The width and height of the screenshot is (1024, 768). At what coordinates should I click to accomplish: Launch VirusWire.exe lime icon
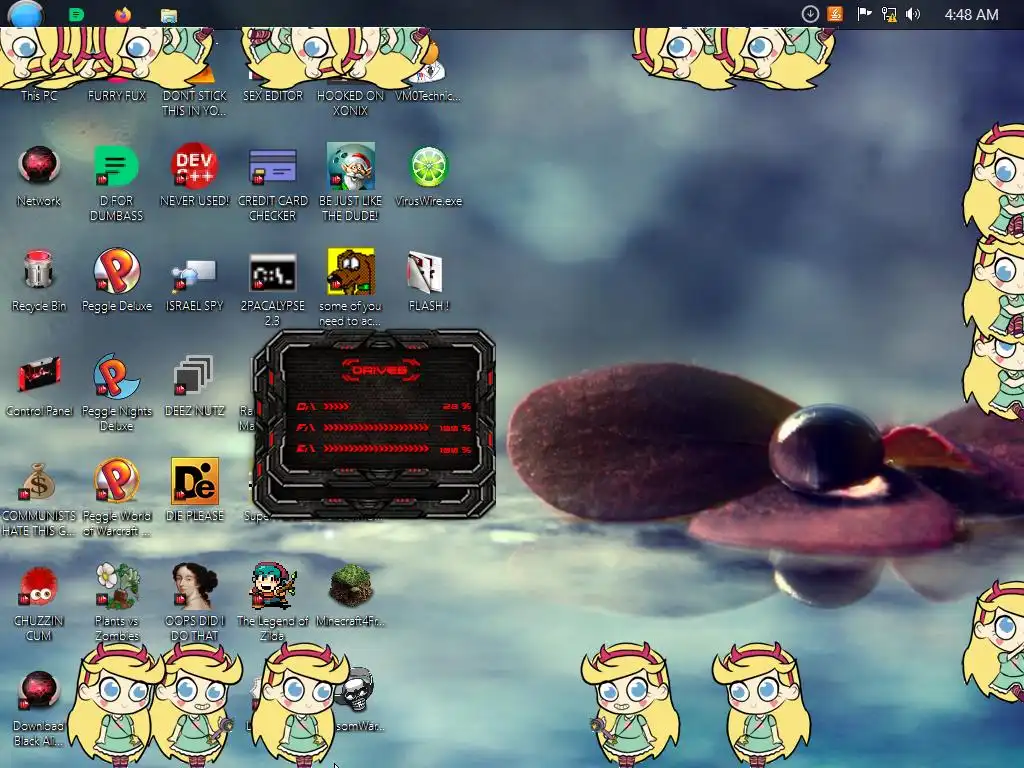pos(428,166)
